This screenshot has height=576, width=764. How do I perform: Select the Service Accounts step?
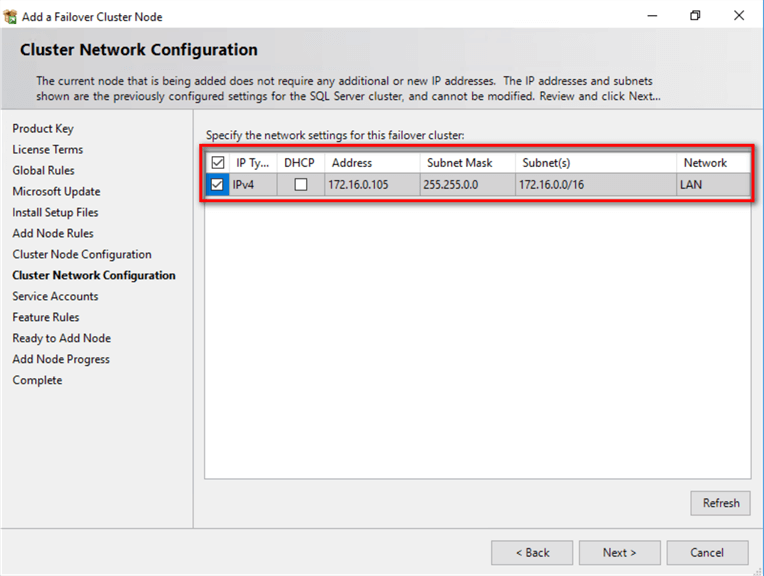click(x=55, y=296)
